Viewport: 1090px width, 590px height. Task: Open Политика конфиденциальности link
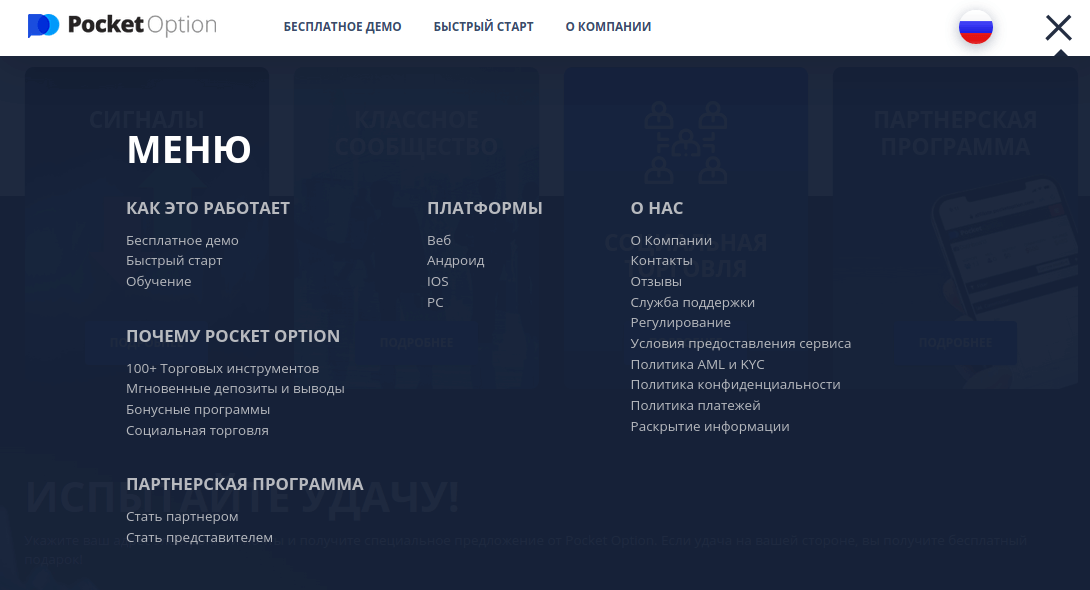tap(735, 385)
